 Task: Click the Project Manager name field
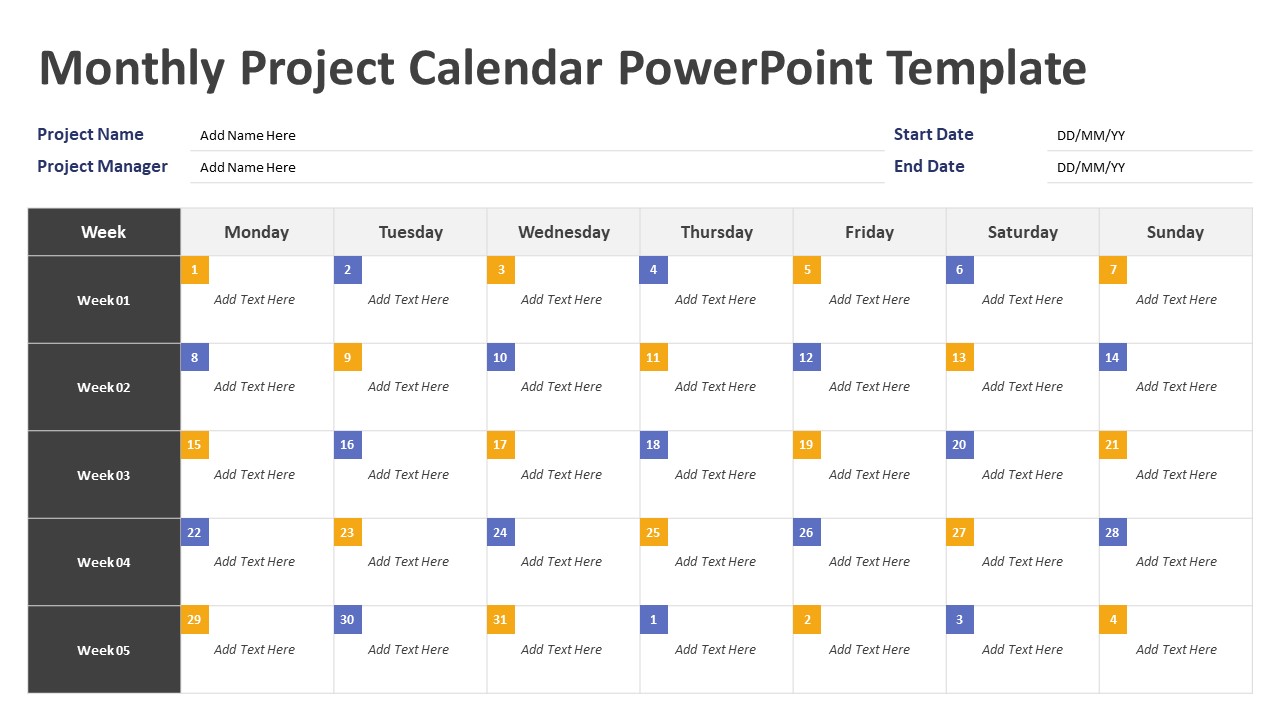(x=537, y=168)
